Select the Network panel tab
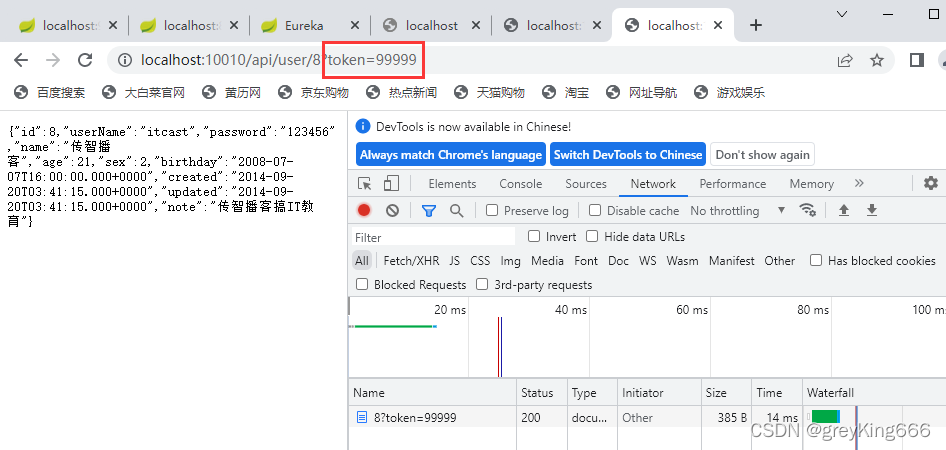This screenshot has height=450, width=946. coord(653,183)
